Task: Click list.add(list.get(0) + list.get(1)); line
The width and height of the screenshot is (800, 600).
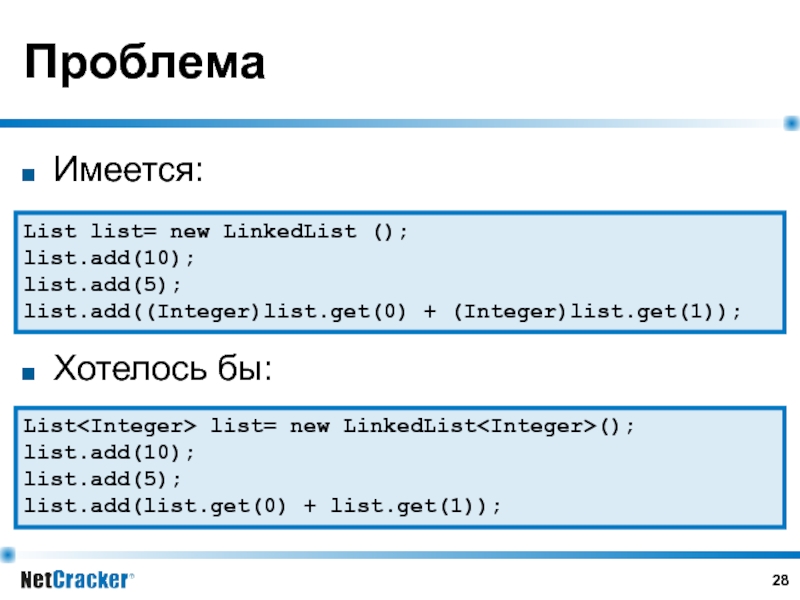Action: pos(263,506)
